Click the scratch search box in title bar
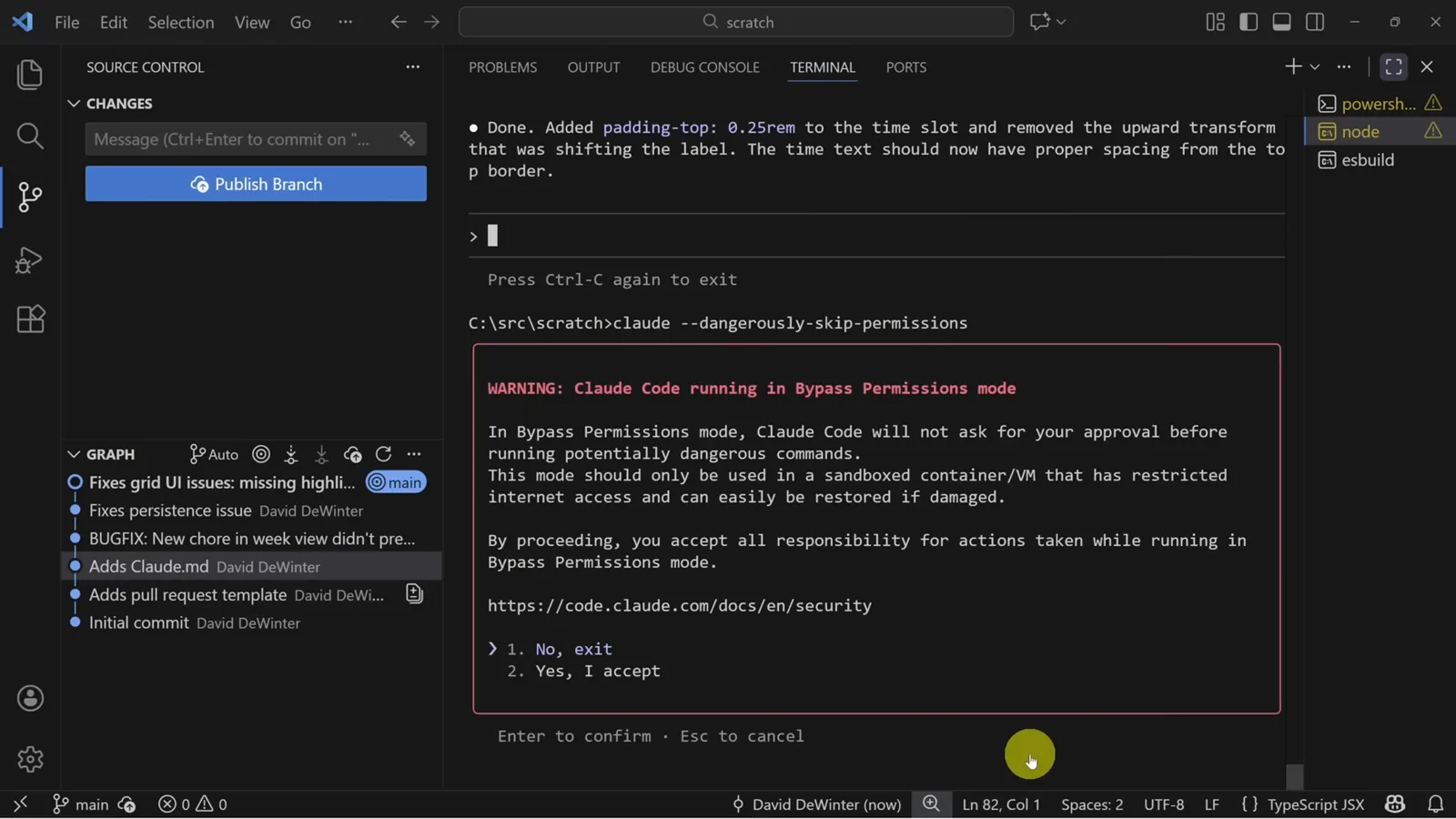 (735, 22)
